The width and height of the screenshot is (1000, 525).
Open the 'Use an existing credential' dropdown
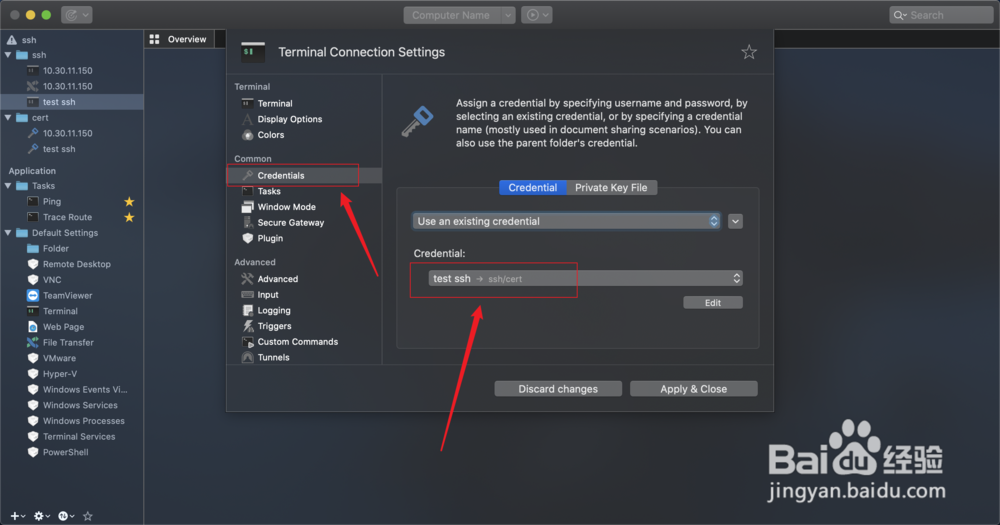click(566, 221)
